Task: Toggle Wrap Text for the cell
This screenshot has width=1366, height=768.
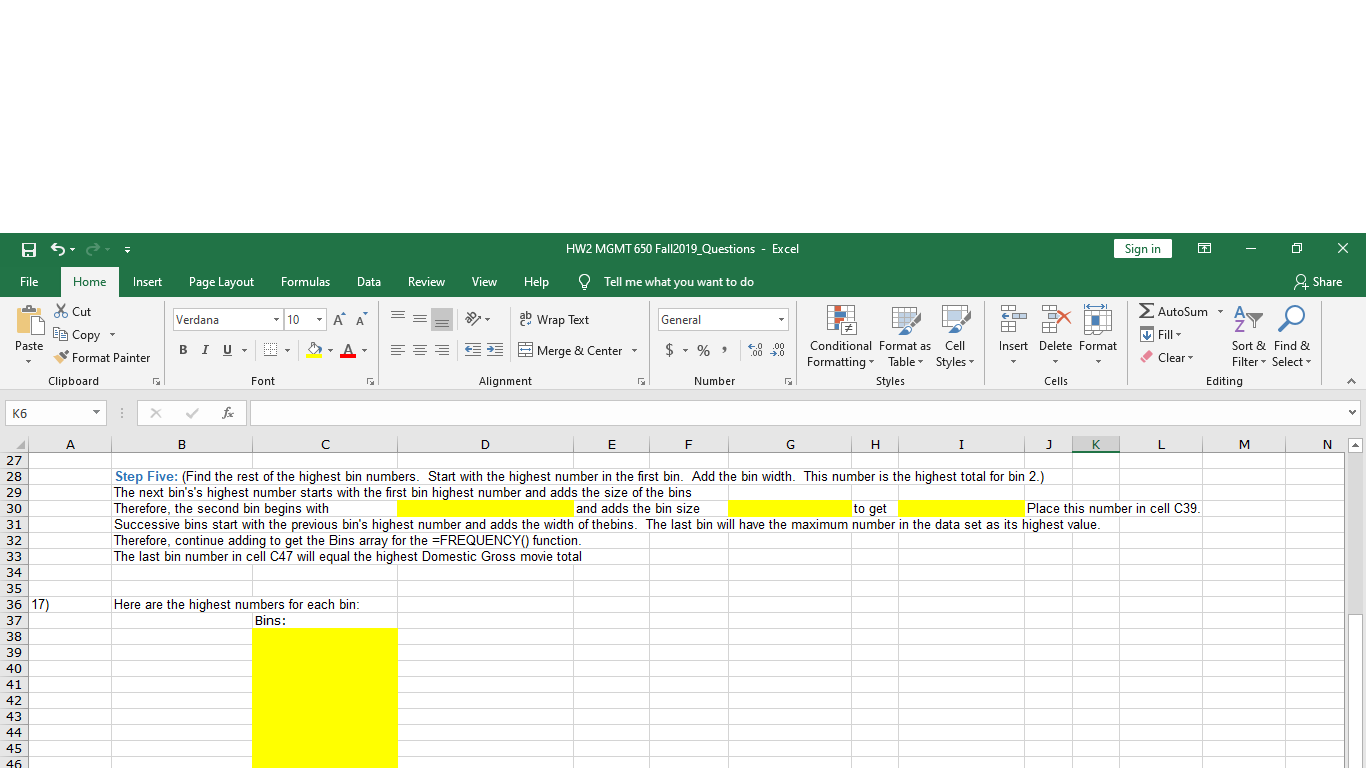Action: 554,320
